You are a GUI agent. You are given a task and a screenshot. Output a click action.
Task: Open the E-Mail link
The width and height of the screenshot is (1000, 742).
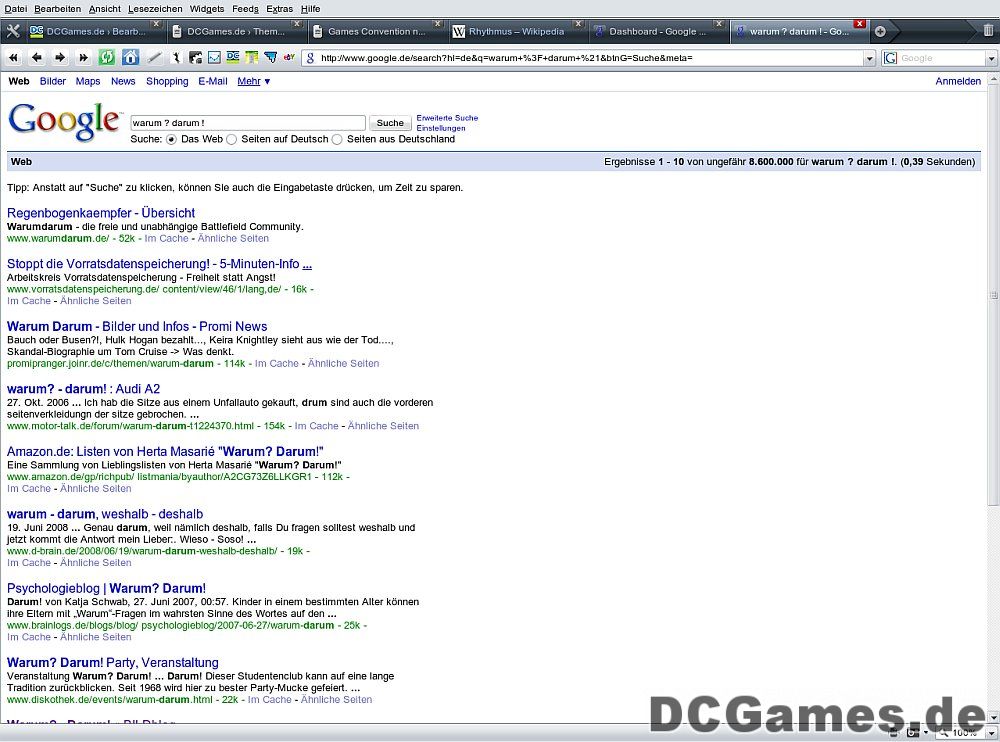(x=213, y=81)
